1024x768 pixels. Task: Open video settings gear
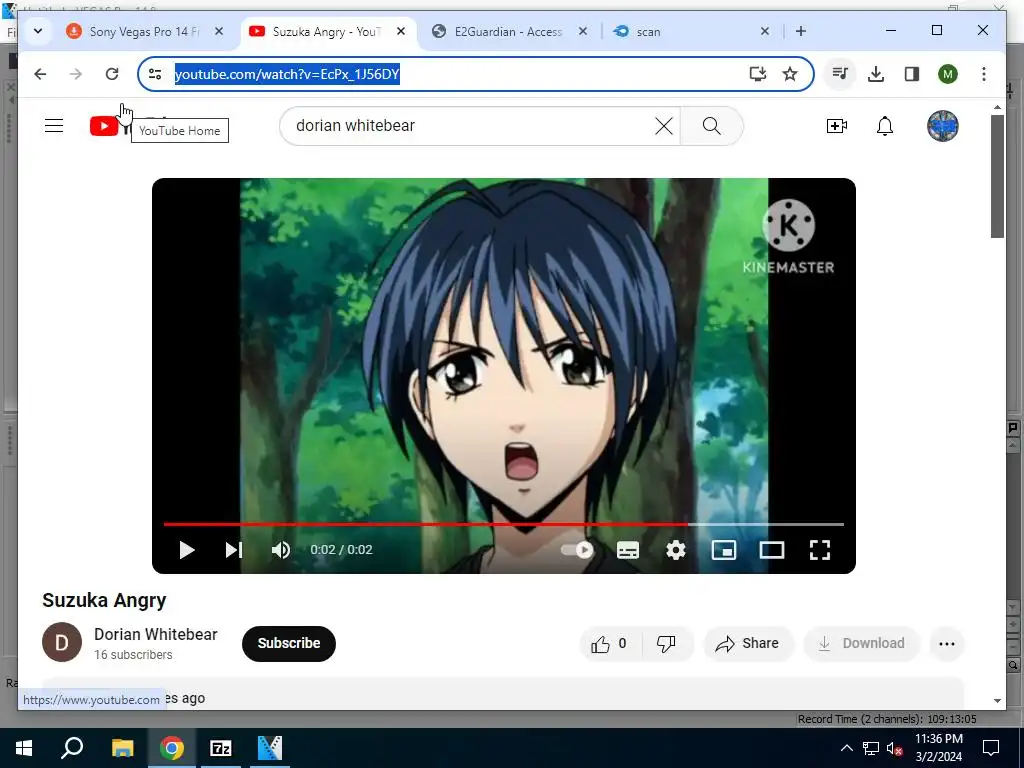click(676, 550)
